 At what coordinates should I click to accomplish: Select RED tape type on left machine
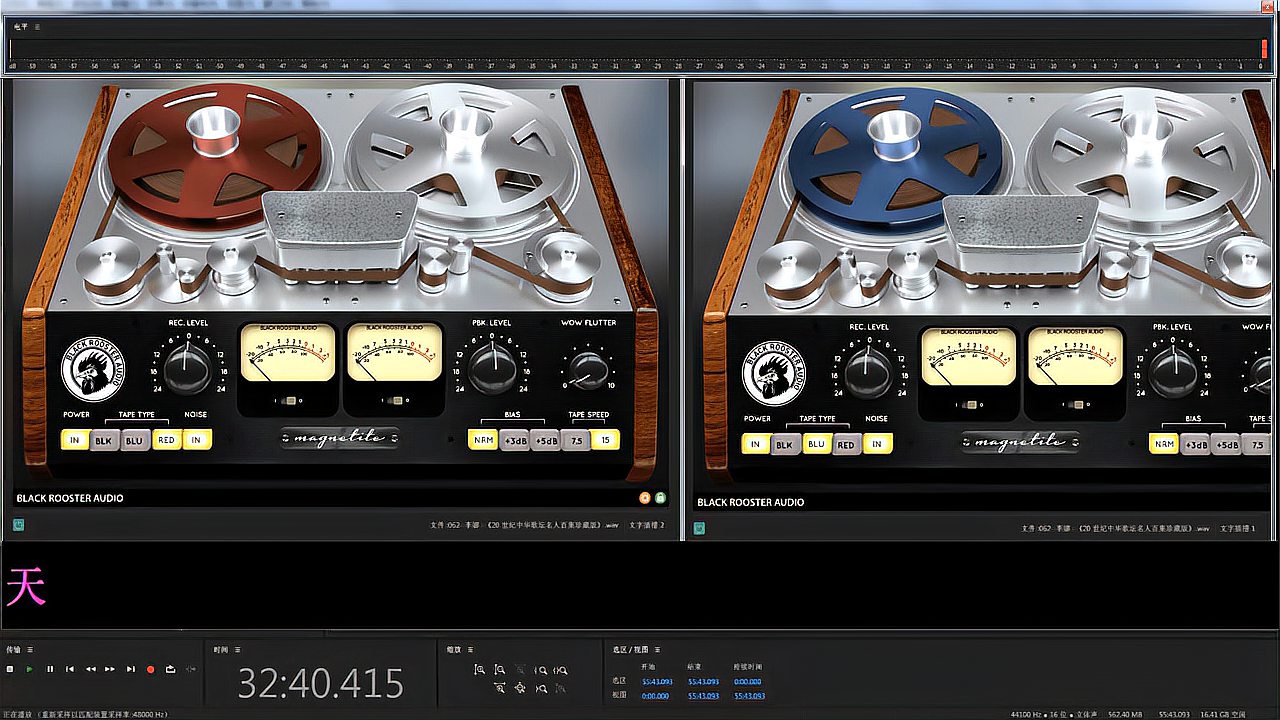[166, 440]
